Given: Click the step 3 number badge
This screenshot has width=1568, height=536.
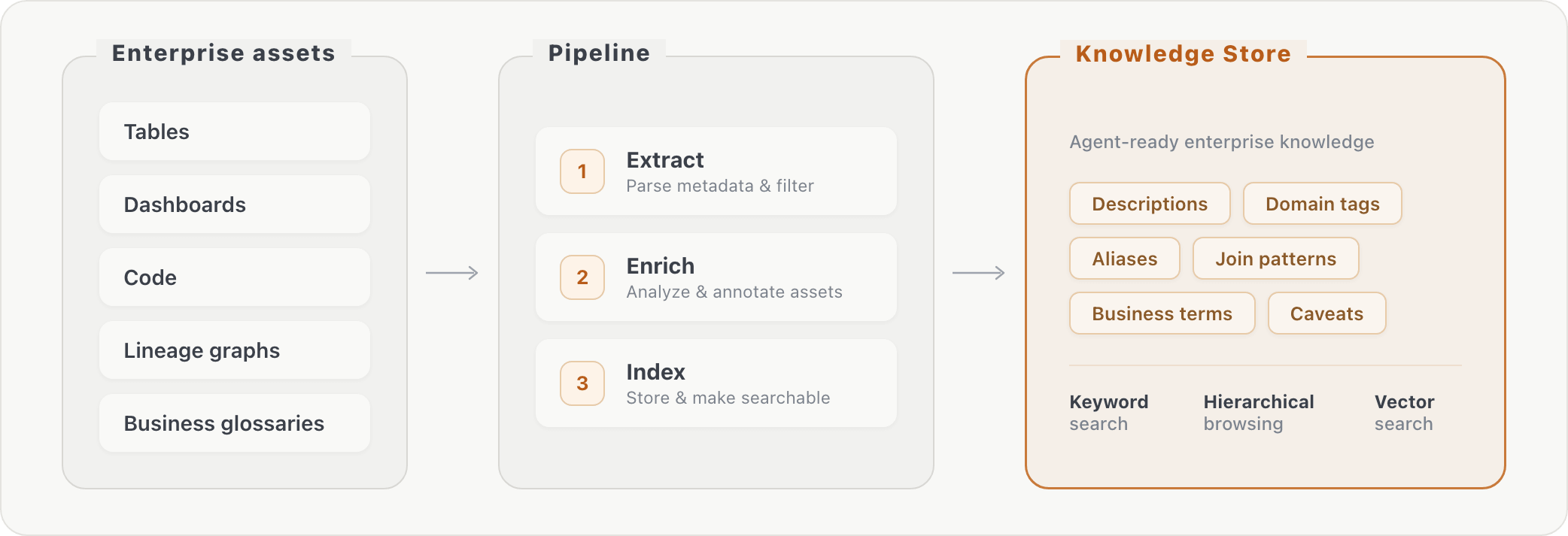Looking at the screenshot, I should click(582, 383).
